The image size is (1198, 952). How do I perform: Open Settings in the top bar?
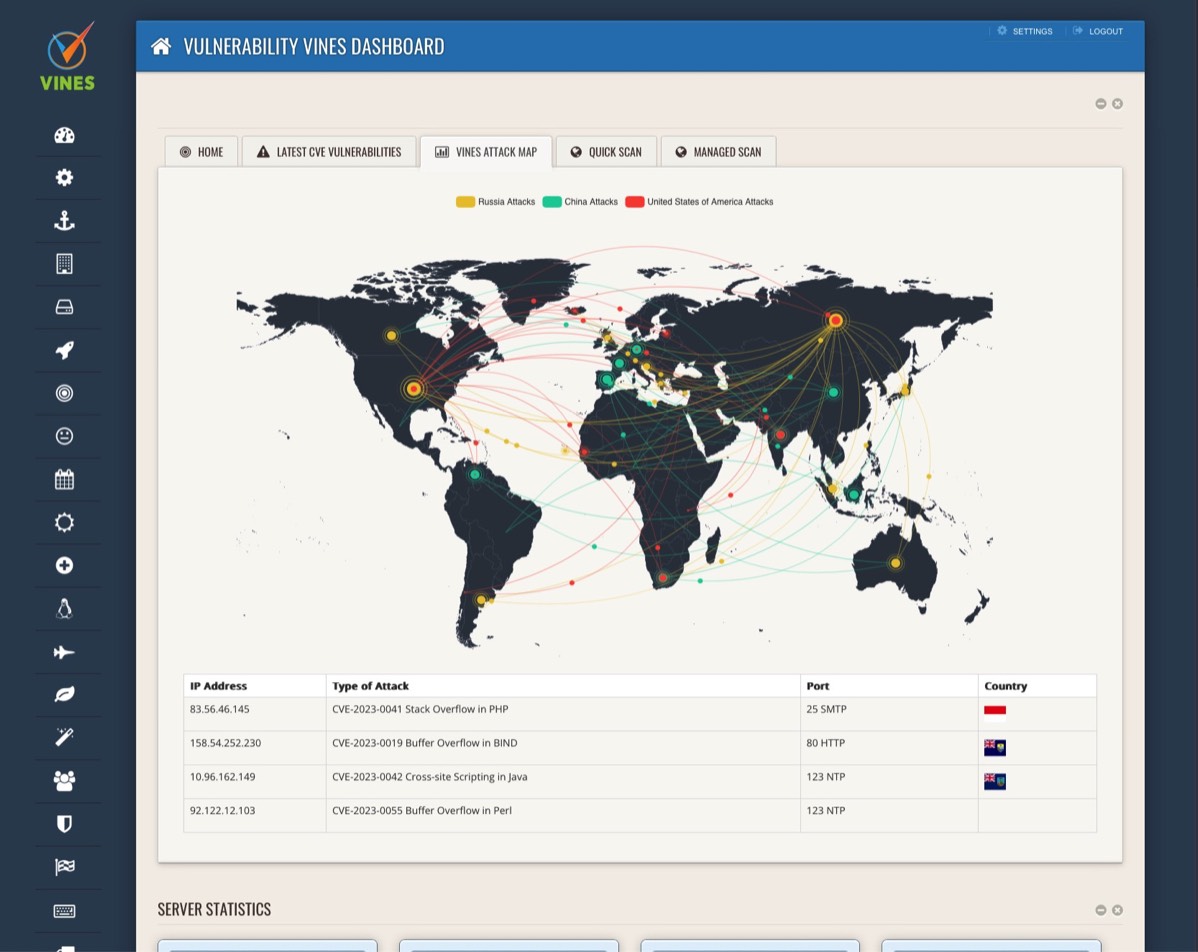1024,31
